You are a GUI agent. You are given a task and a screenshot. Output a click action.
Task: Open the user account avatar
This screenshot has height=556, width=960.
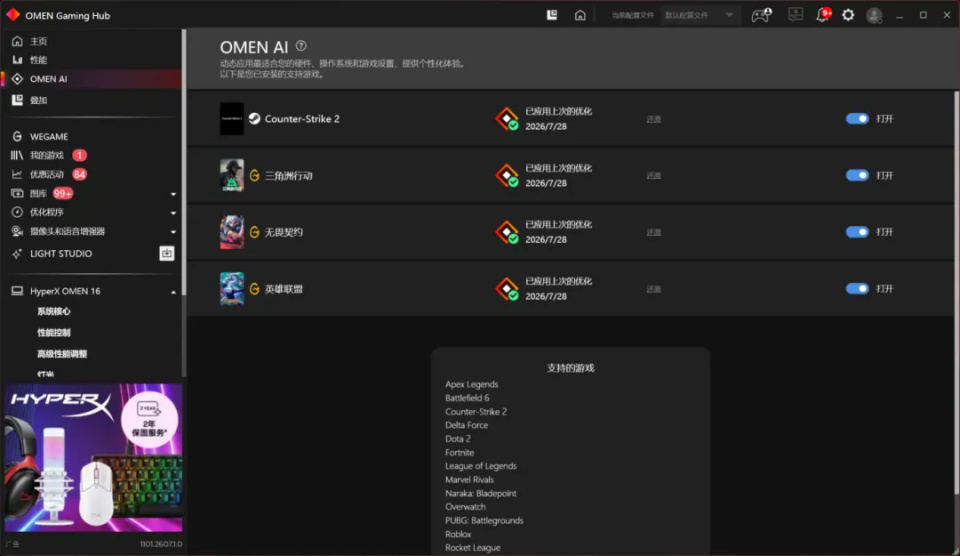tap(874, 15)
